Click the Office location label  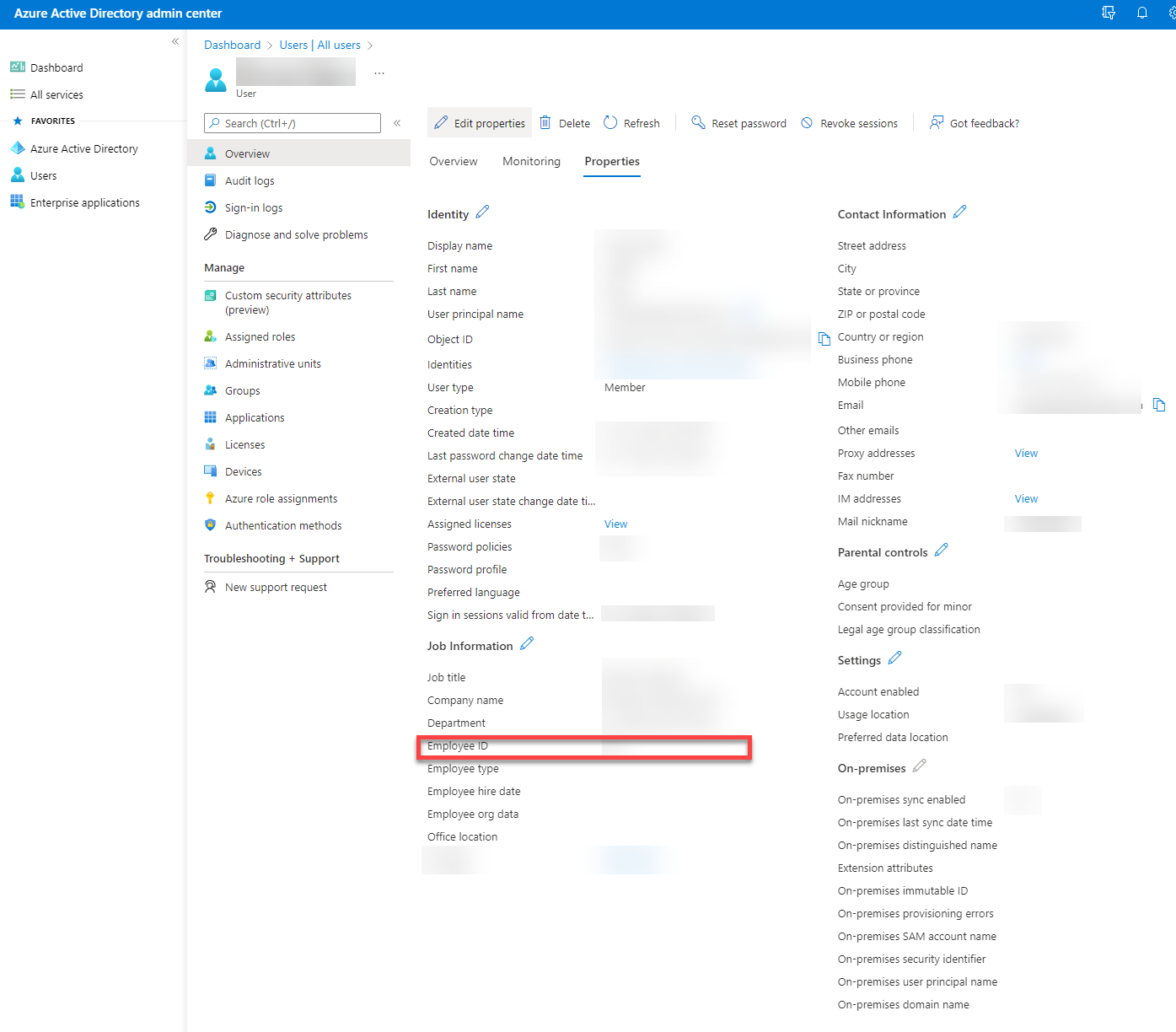click(462, 836)
